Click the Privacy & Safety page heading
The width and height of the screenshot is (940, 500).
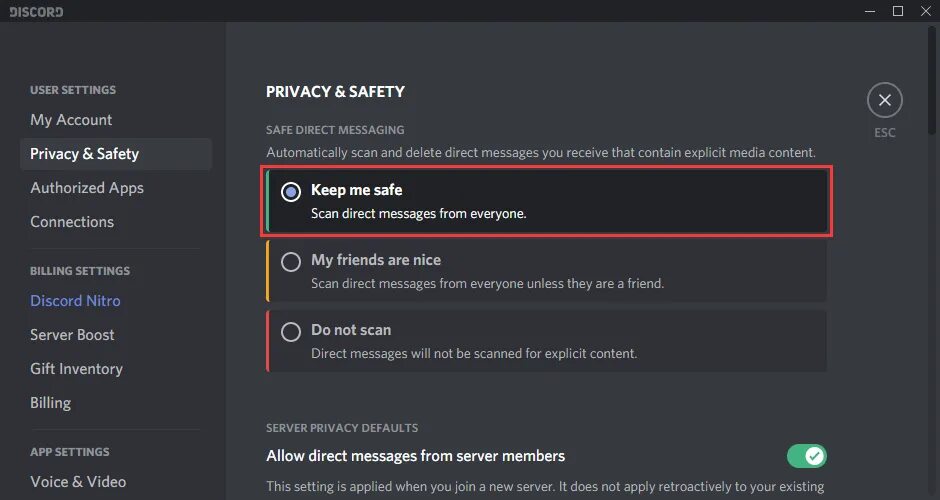(335, 91)
